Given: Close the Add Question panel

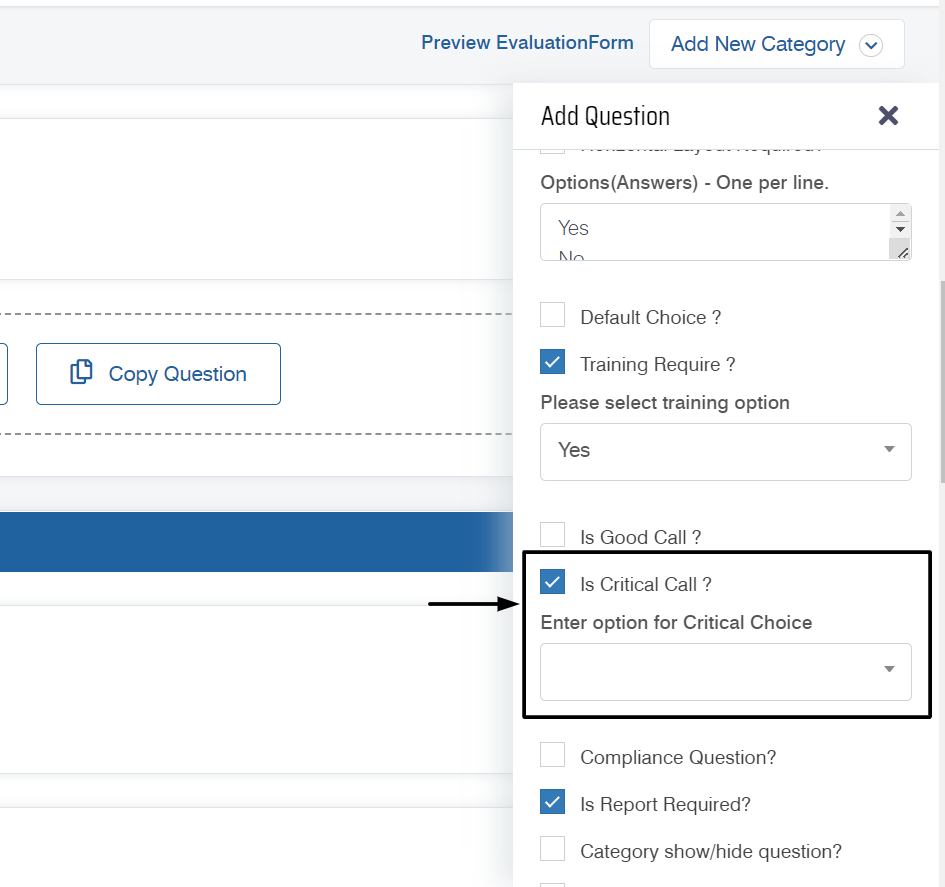Looking at the screenshot, I should (888, 115).
